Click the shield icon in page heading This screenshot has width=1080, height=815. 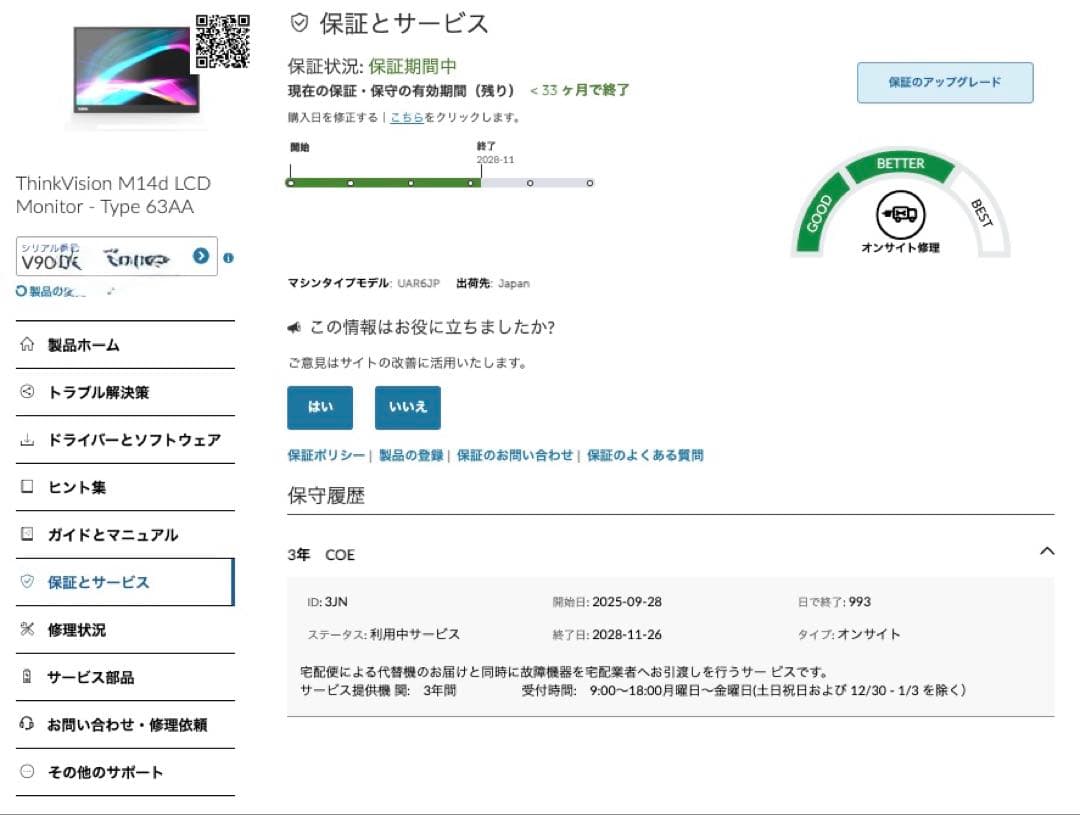pos(299,23)
